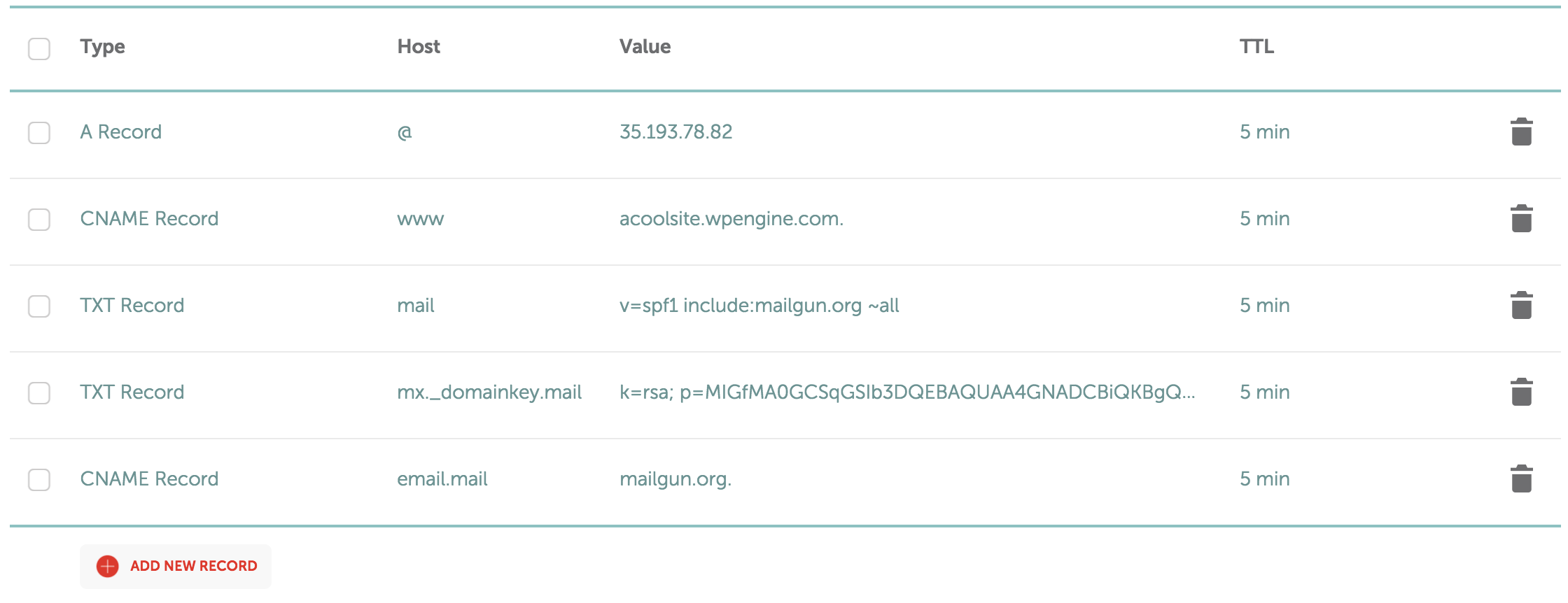
Task: Click the mx._domainkey.mail host field
Action: pyautogui.click(x=489, y=392)
